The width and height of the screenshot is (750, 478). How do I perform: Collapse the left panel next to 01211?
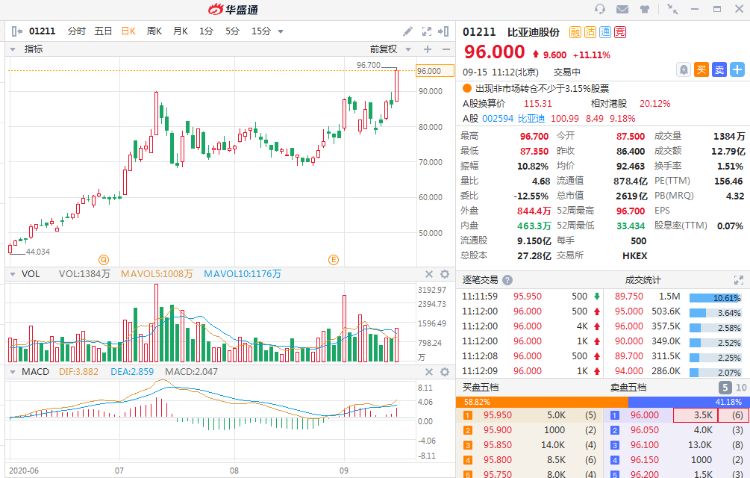[13, 31]
